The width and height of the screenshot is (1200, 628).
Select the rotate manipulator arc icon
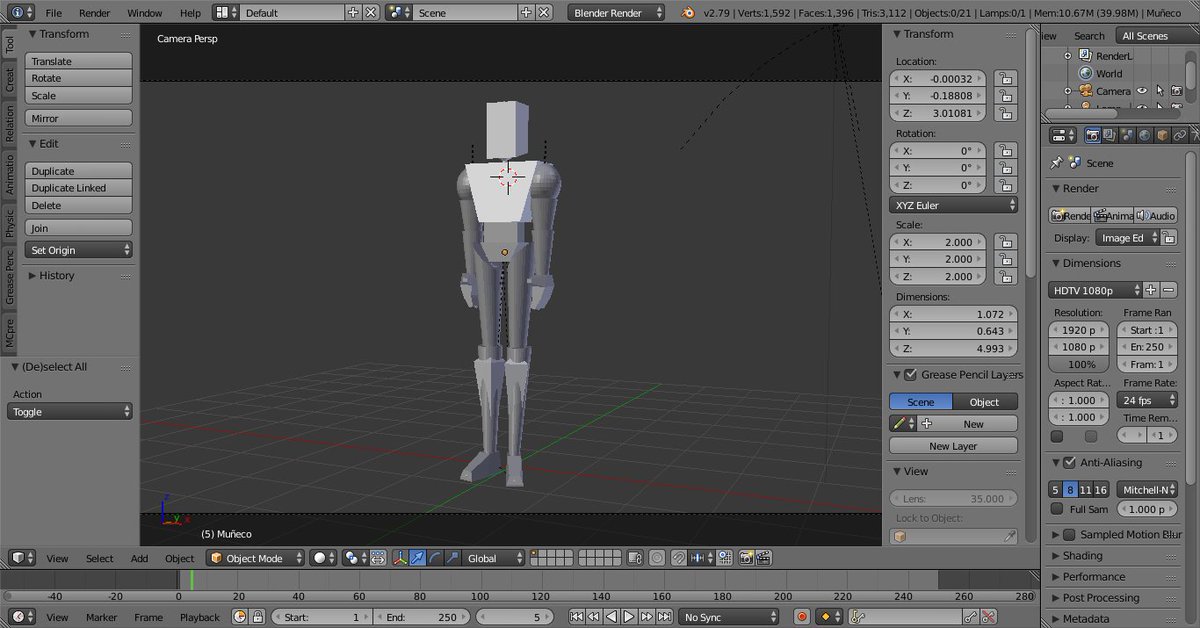(435, 558)
